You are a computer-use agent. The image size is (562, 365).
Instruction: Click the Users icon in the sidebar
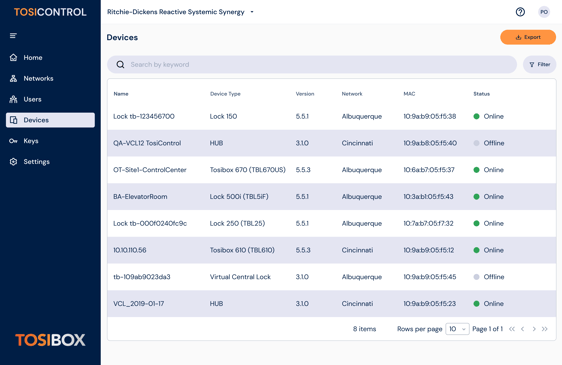(x=13, y=99)
